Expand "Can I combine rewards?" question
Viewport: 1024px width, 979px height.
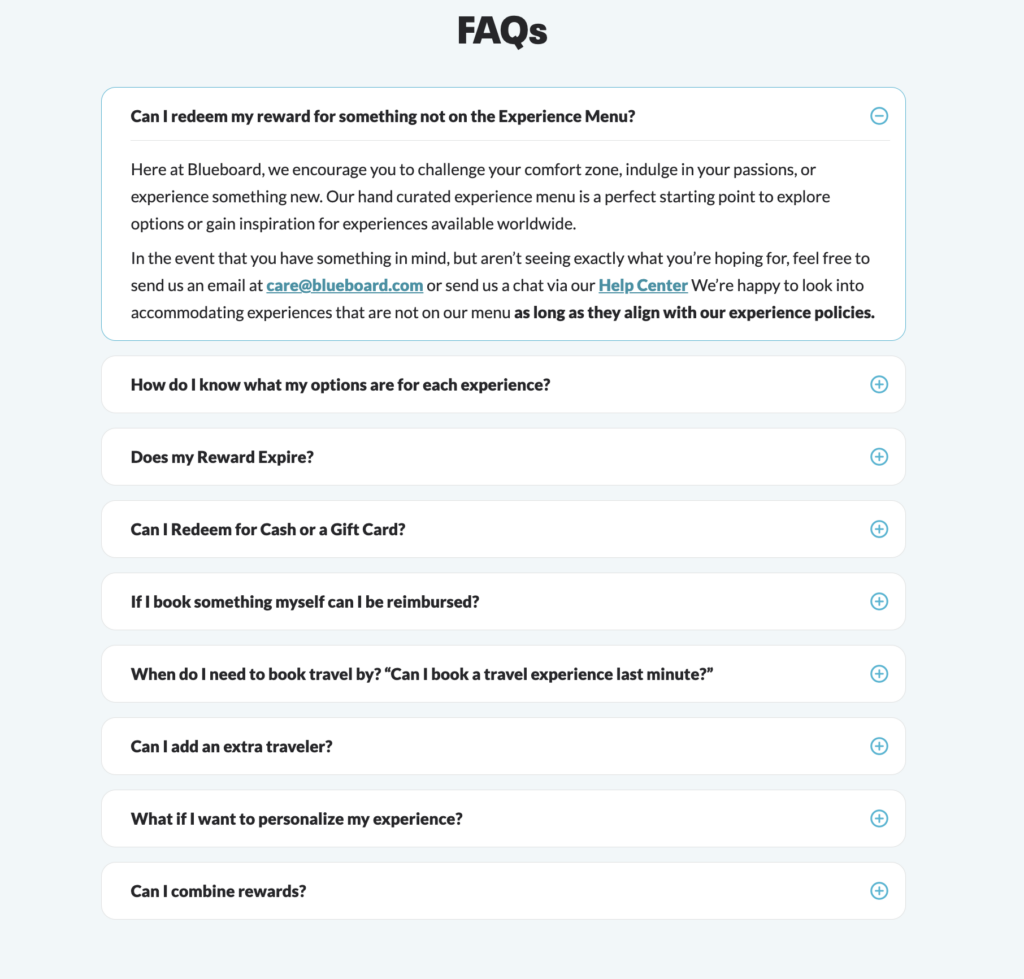[x=218, y=891]
